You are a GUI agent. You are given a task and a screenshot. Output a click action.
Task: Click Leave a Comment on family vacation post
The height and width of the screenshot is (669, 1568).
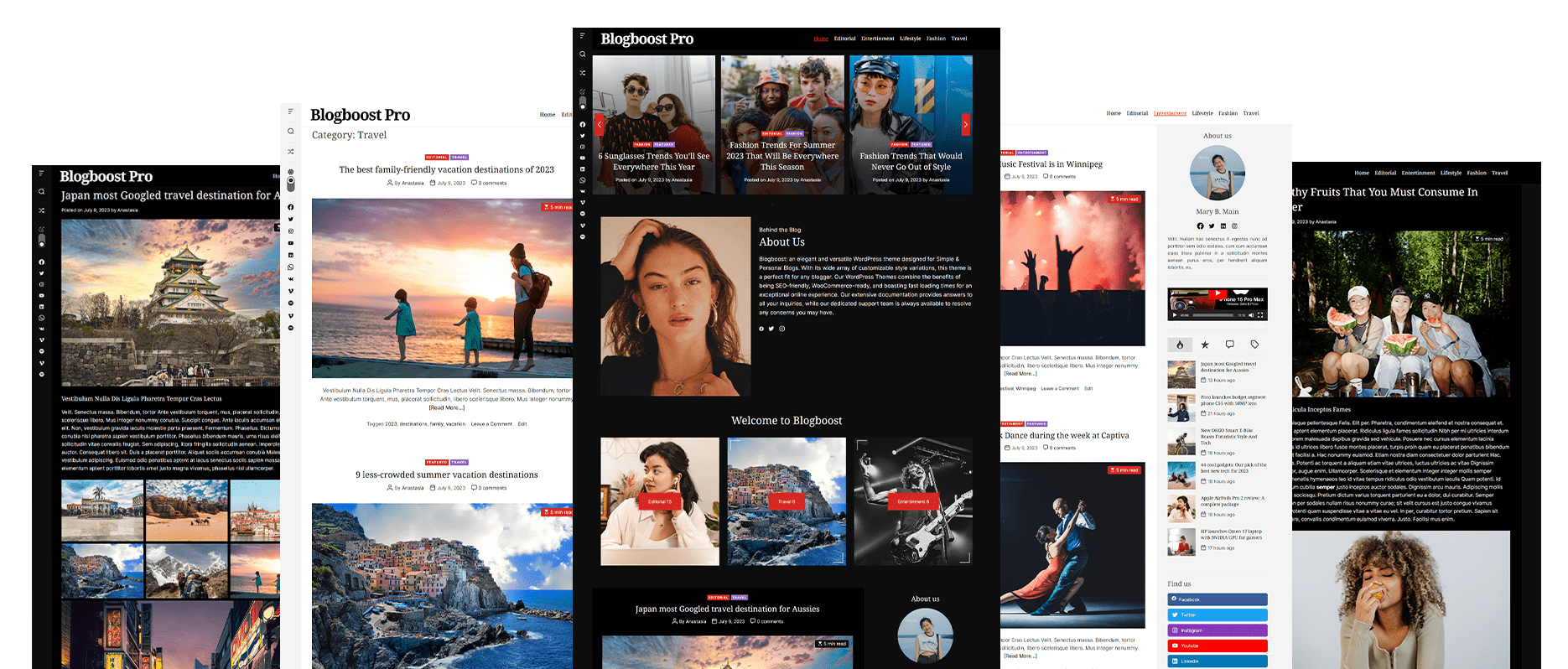pos(491,424)
